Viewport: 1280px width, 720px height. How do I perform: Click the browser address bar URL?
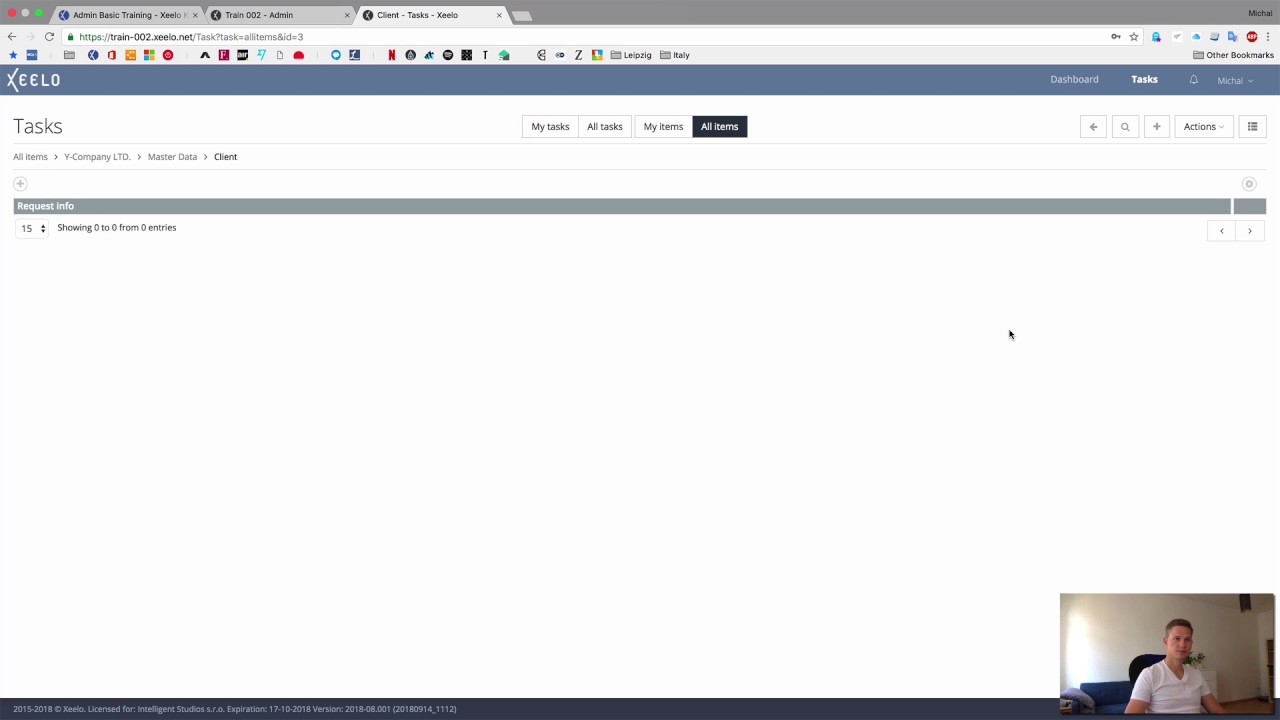pos(191,37)
